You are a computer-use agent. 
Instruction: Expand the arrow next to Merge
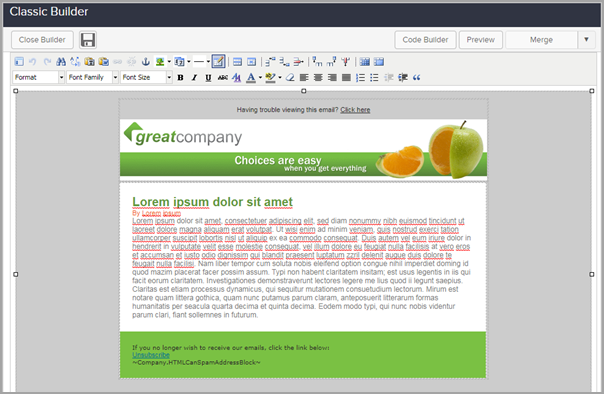(586, 40)
